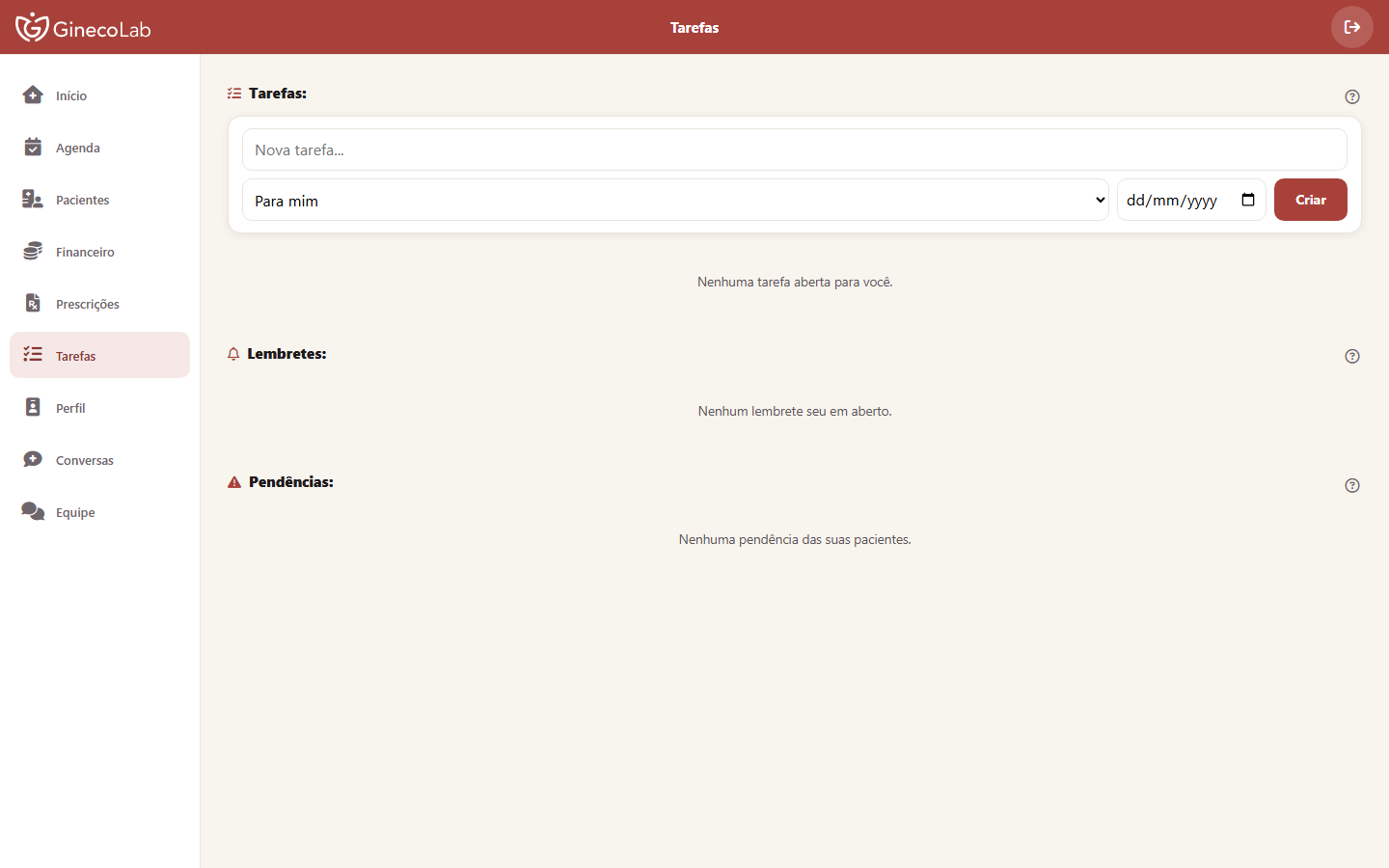Click the 'Pendências:' section heading

click(291, 482)
